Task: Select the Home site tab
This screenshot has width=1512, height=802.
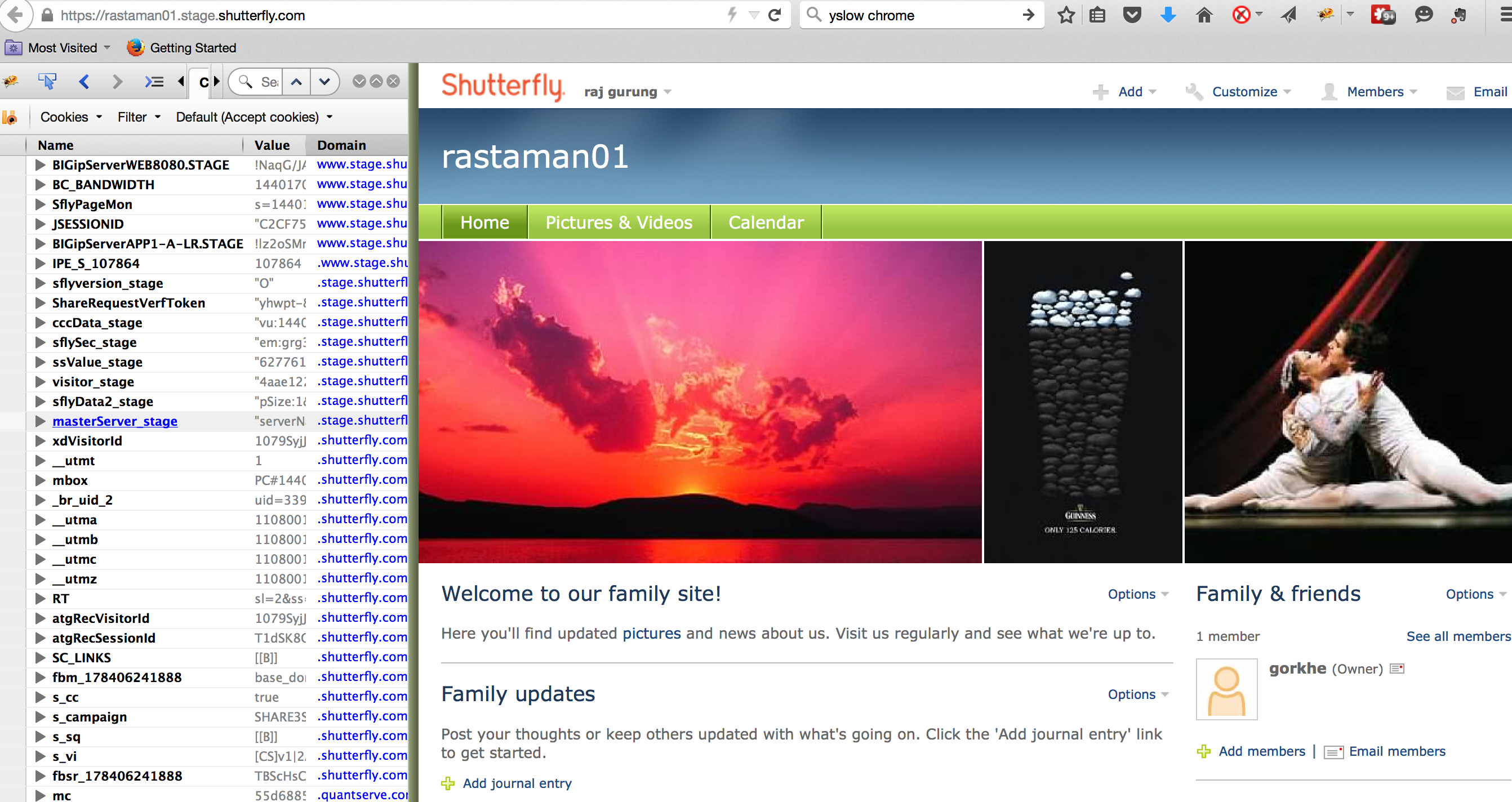Action: (x=484, y=222)
